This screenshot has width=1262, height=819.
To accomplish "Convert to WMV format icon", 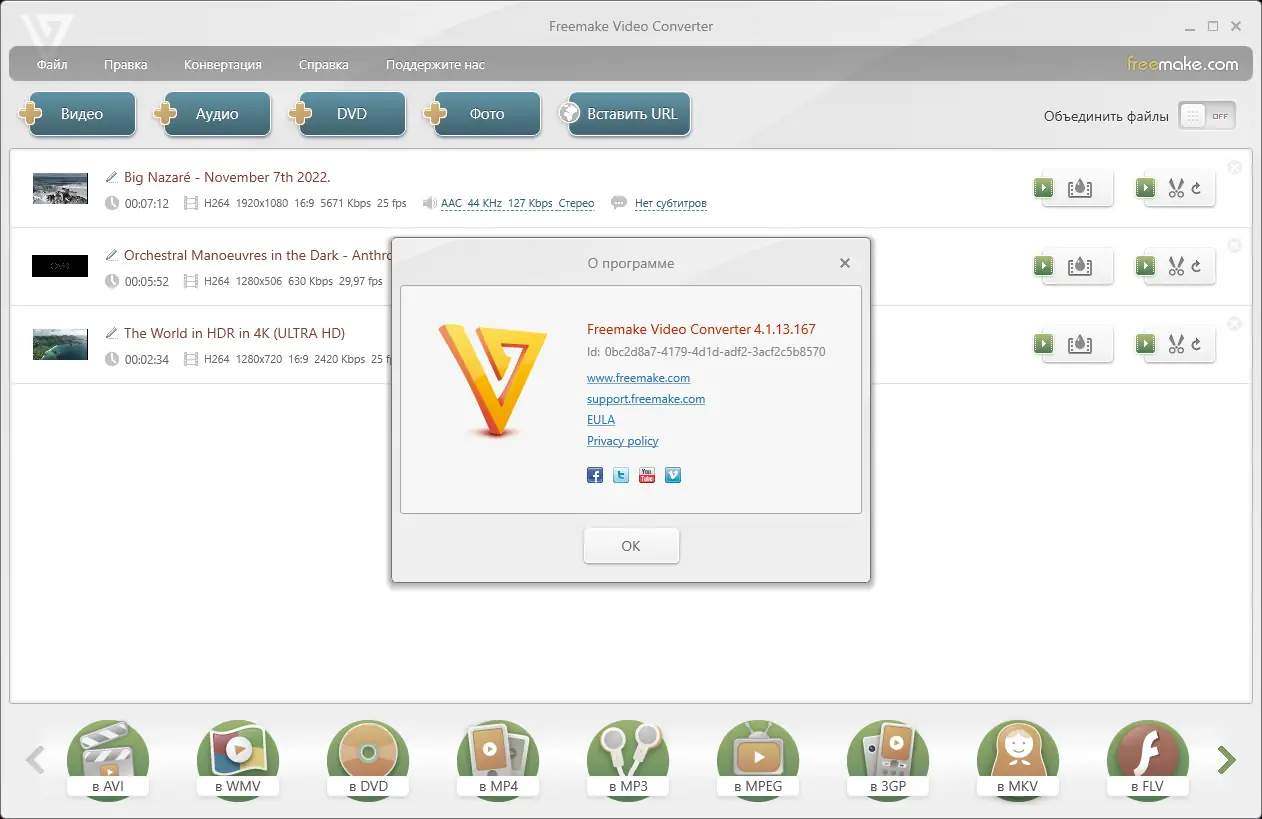I will click(x=238, y=761).
